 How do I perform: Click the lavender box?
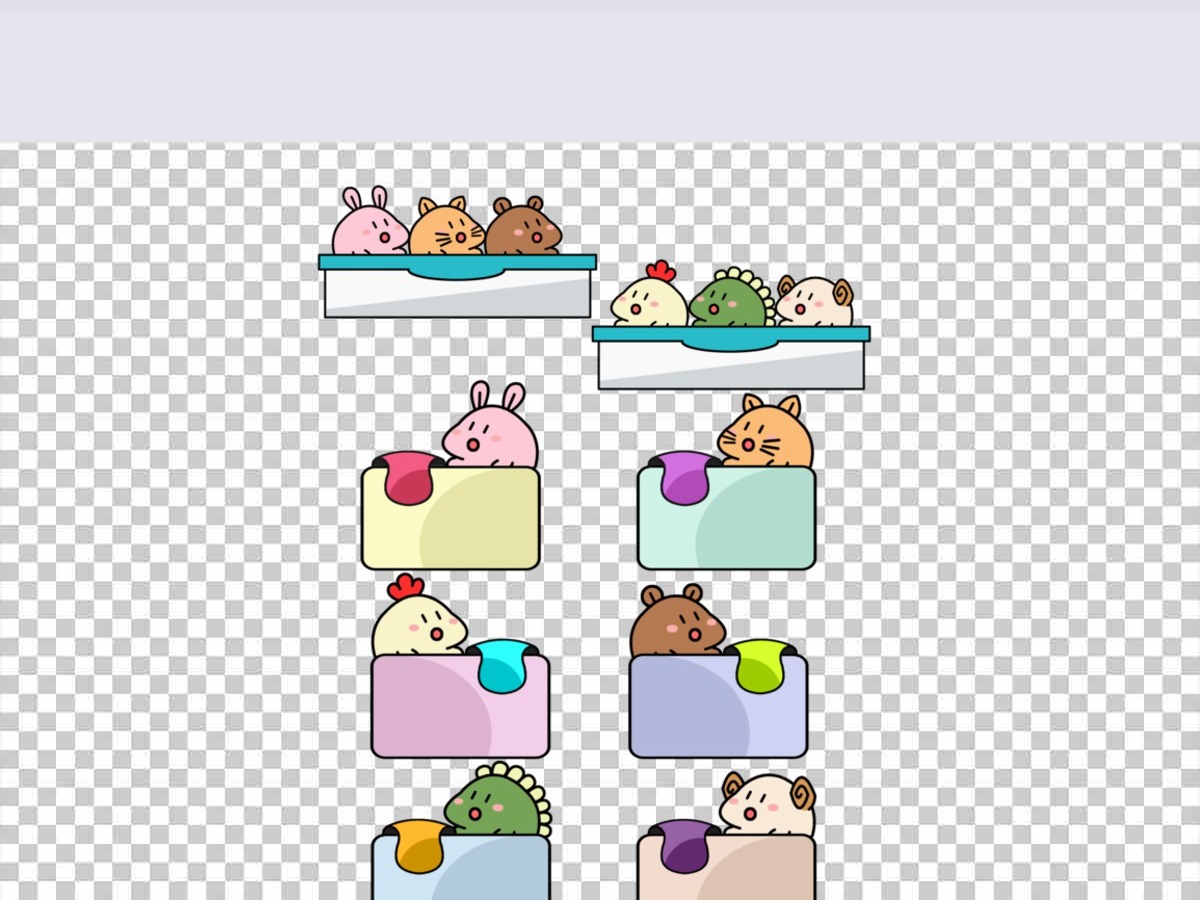[x=718, y=706]
